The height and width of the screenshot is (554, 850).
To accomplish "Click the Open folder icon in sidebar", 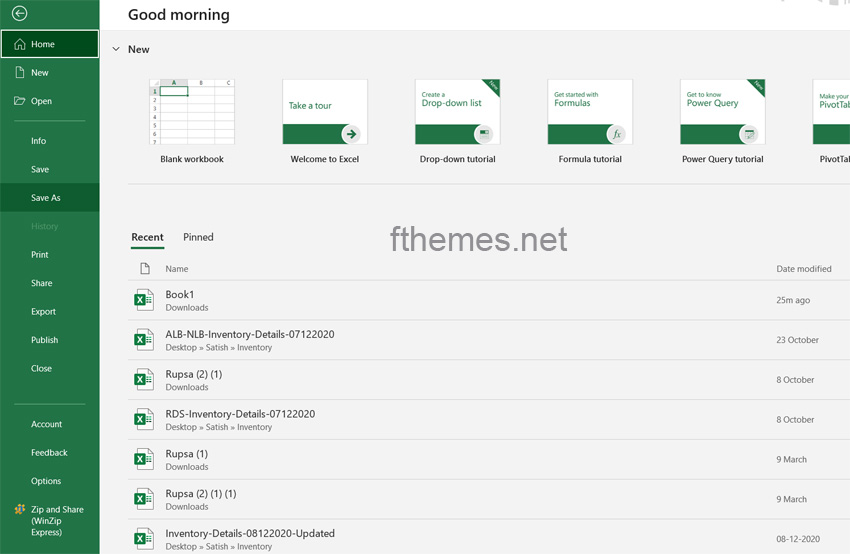I will pyautogui.click(x=20, y=100).
